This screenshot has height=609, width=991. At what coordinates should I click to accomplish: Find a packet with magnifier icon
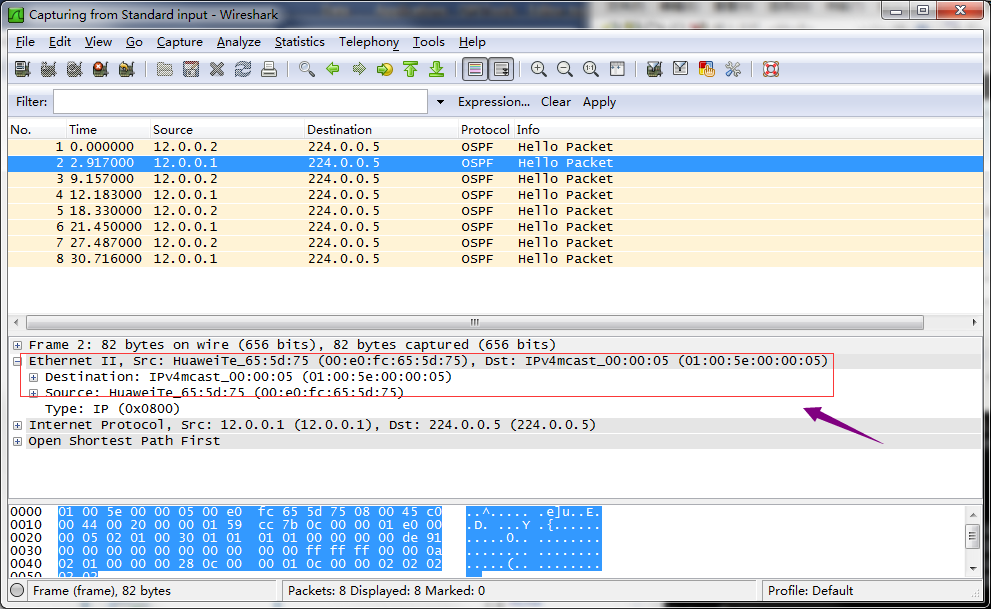307,69
